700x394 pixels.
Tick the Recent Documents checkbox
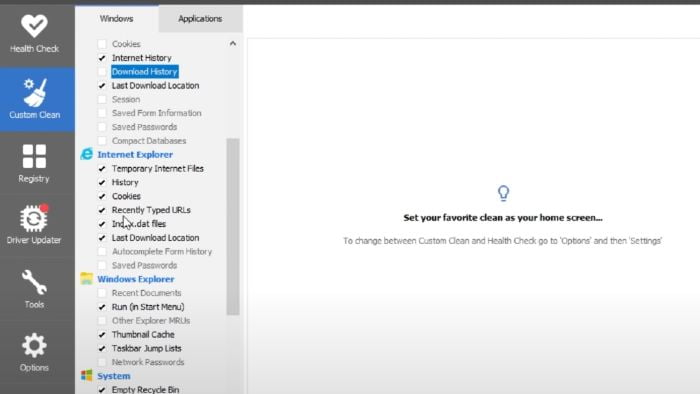point(102,293)
